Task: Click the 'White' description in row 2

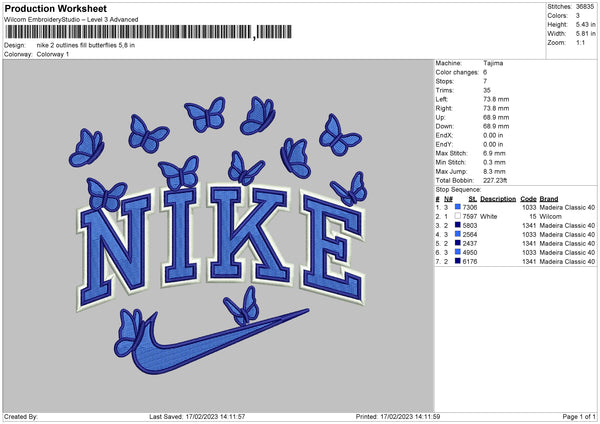Action: [488, 216]
